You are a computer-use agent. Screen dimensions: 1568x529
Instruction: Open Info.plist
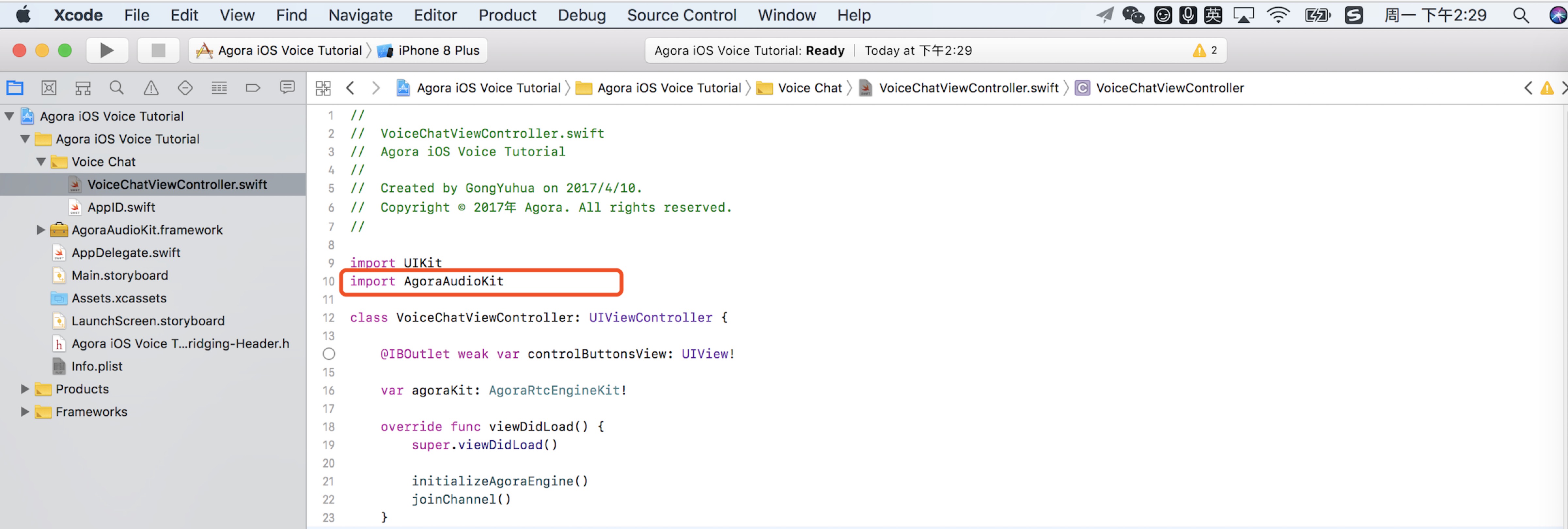[97, 366]
